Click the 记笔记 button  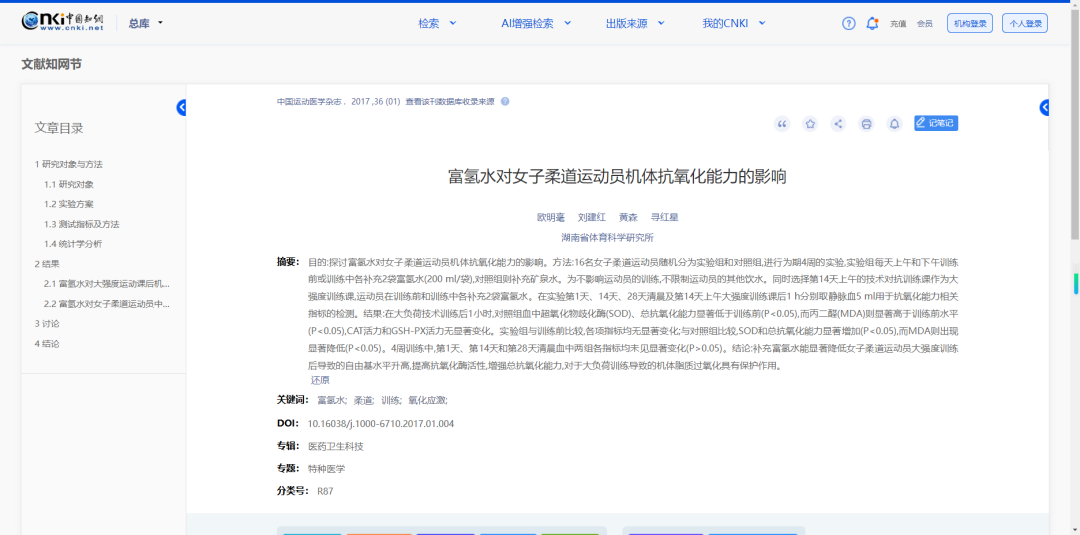pos(936,124)
